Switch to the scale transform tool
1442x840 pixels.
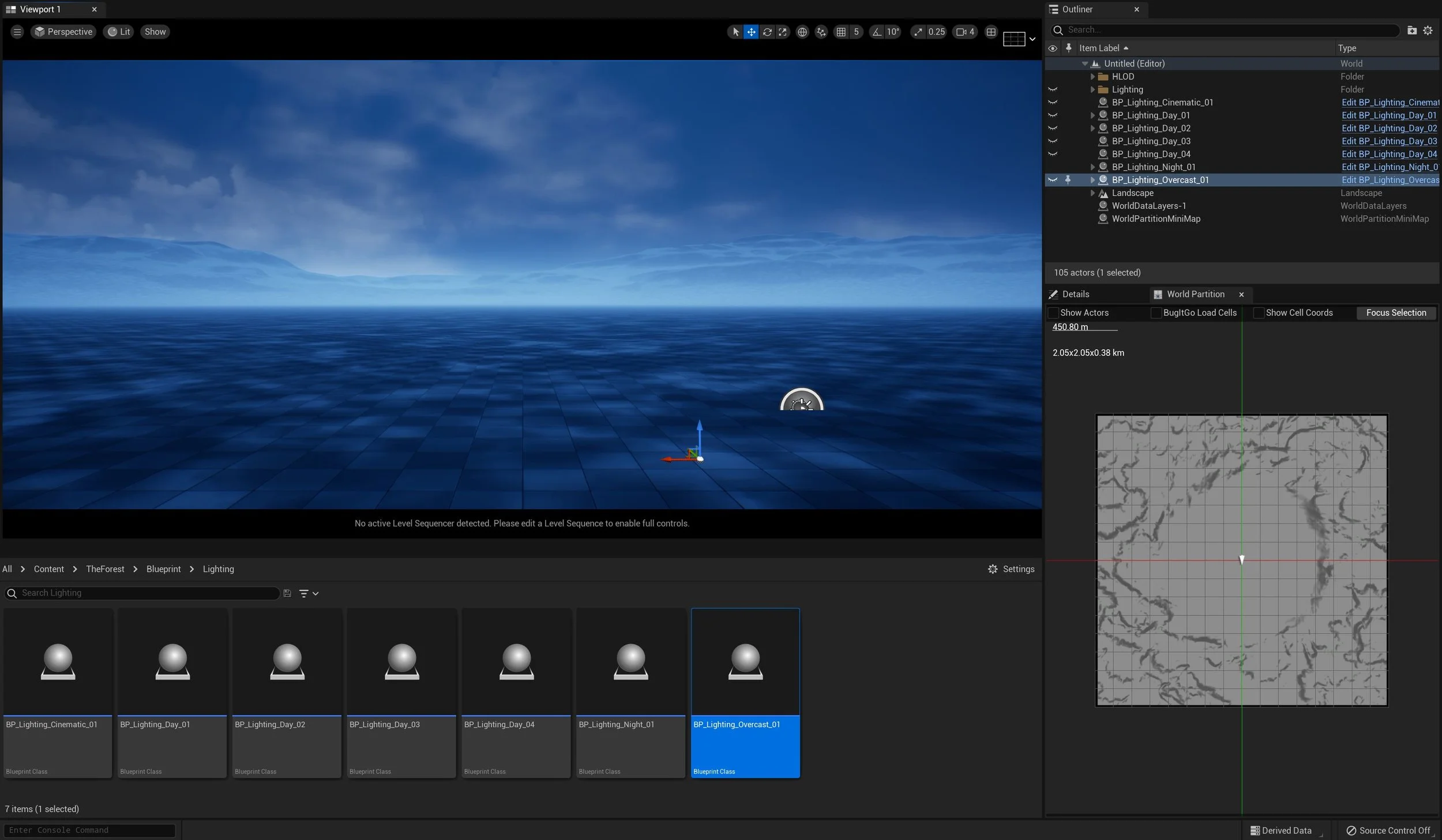click(782, 32)
